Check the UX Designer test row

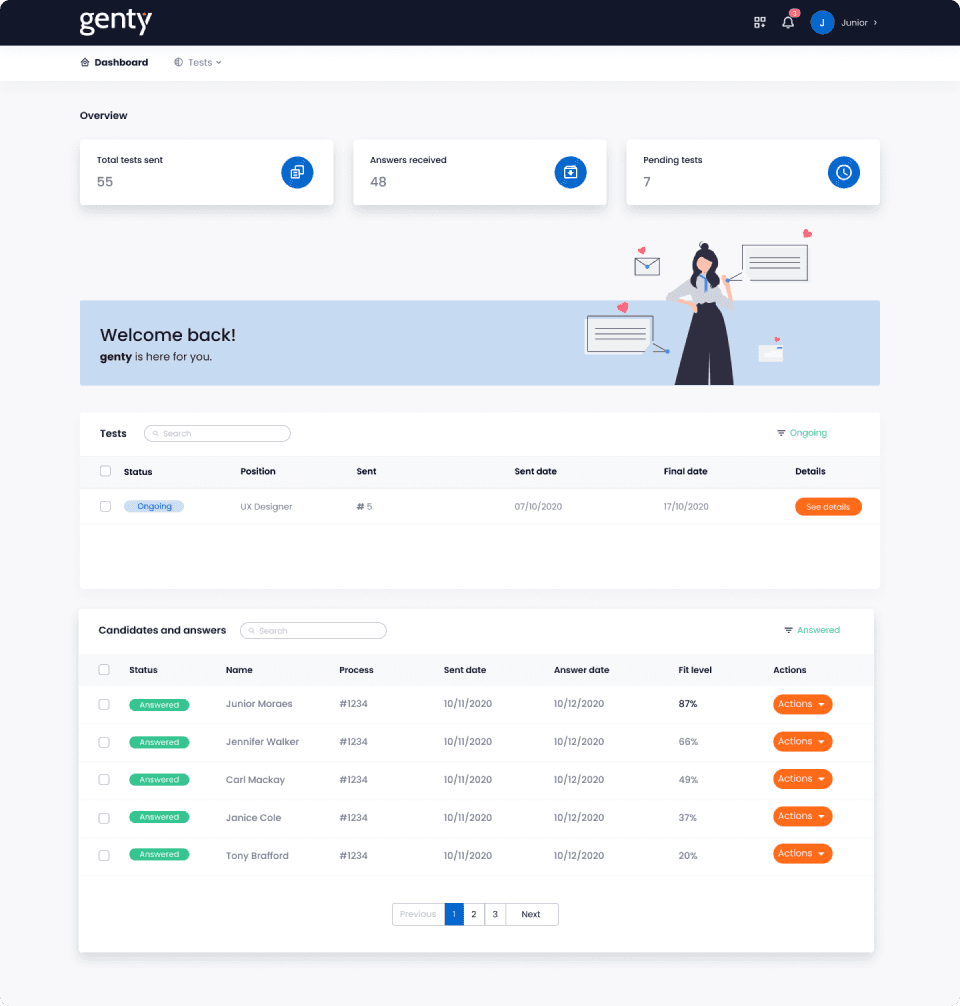(105, 506)
